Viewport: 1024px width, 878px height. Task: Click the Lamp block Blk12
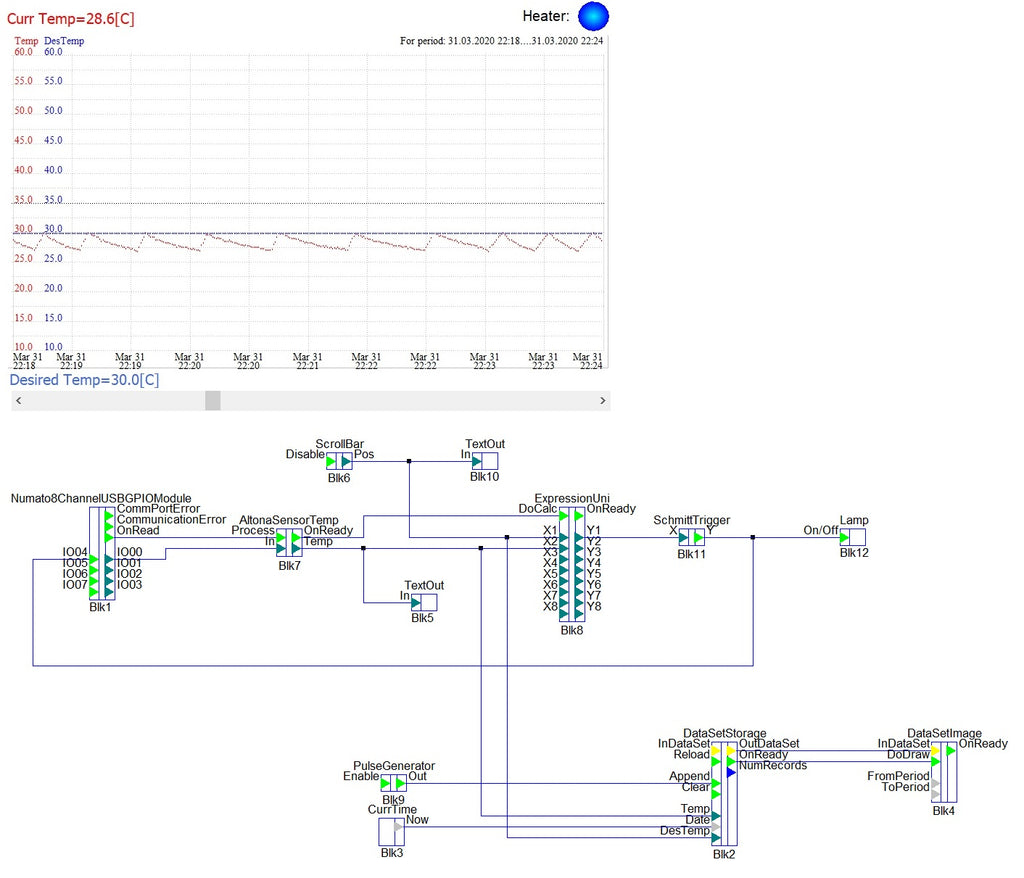(852, 537)
